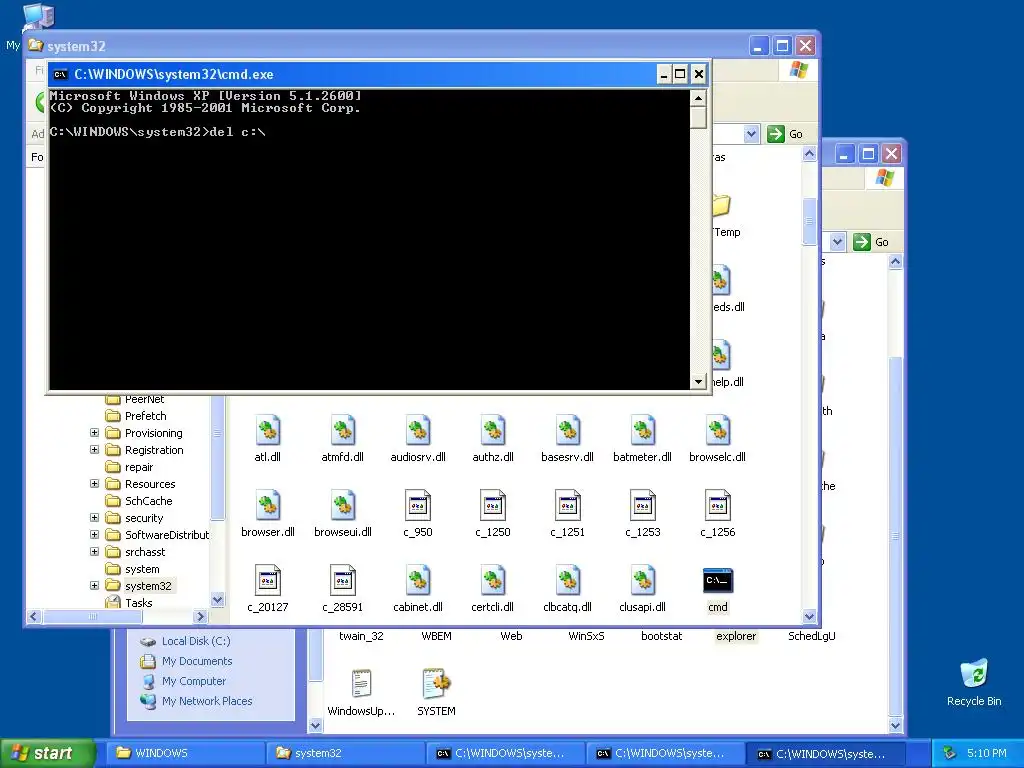This screenshot has height=768, width=1024.
Task: Select the browseui.dll file icon
Action: (x=343, y=505)
